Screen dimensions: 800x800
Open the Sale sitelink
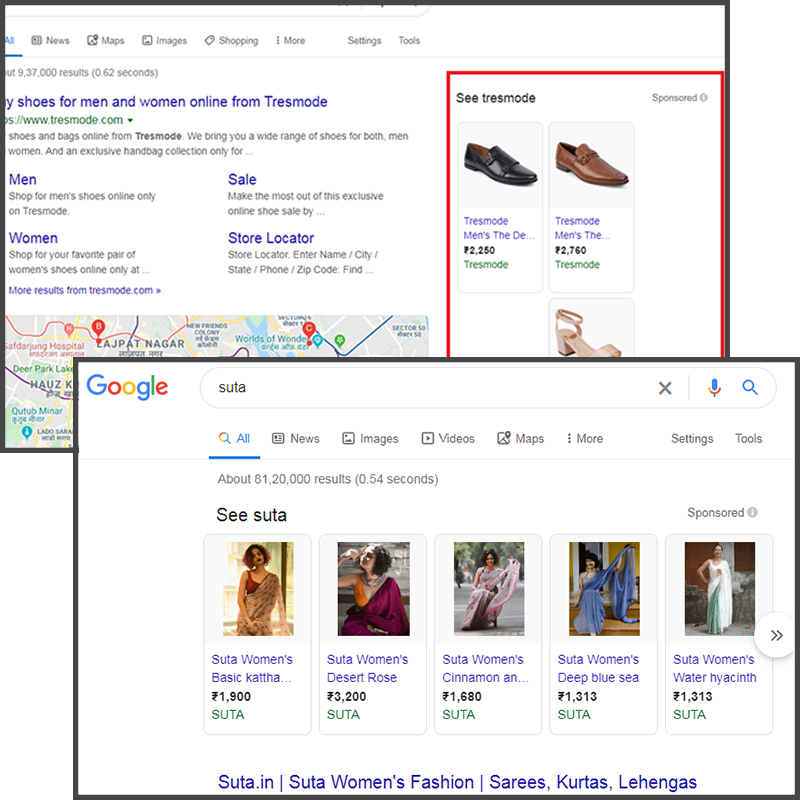[x=242, y=180]
